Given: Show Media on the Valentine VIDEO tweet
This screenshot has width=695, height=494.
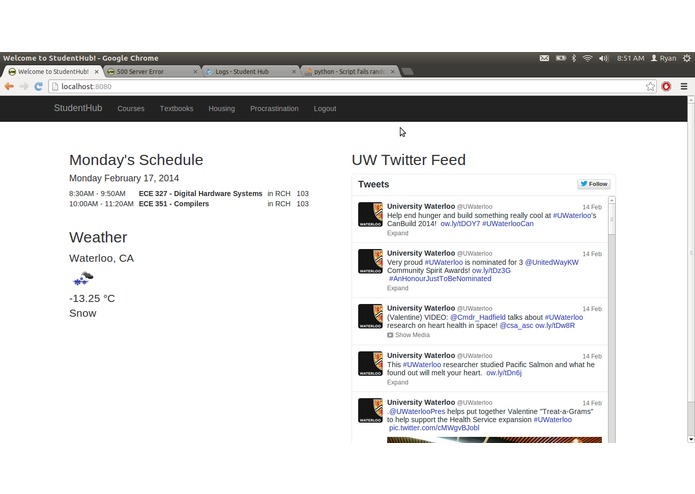Looking at the screenshot, I should tap(408, 335).
